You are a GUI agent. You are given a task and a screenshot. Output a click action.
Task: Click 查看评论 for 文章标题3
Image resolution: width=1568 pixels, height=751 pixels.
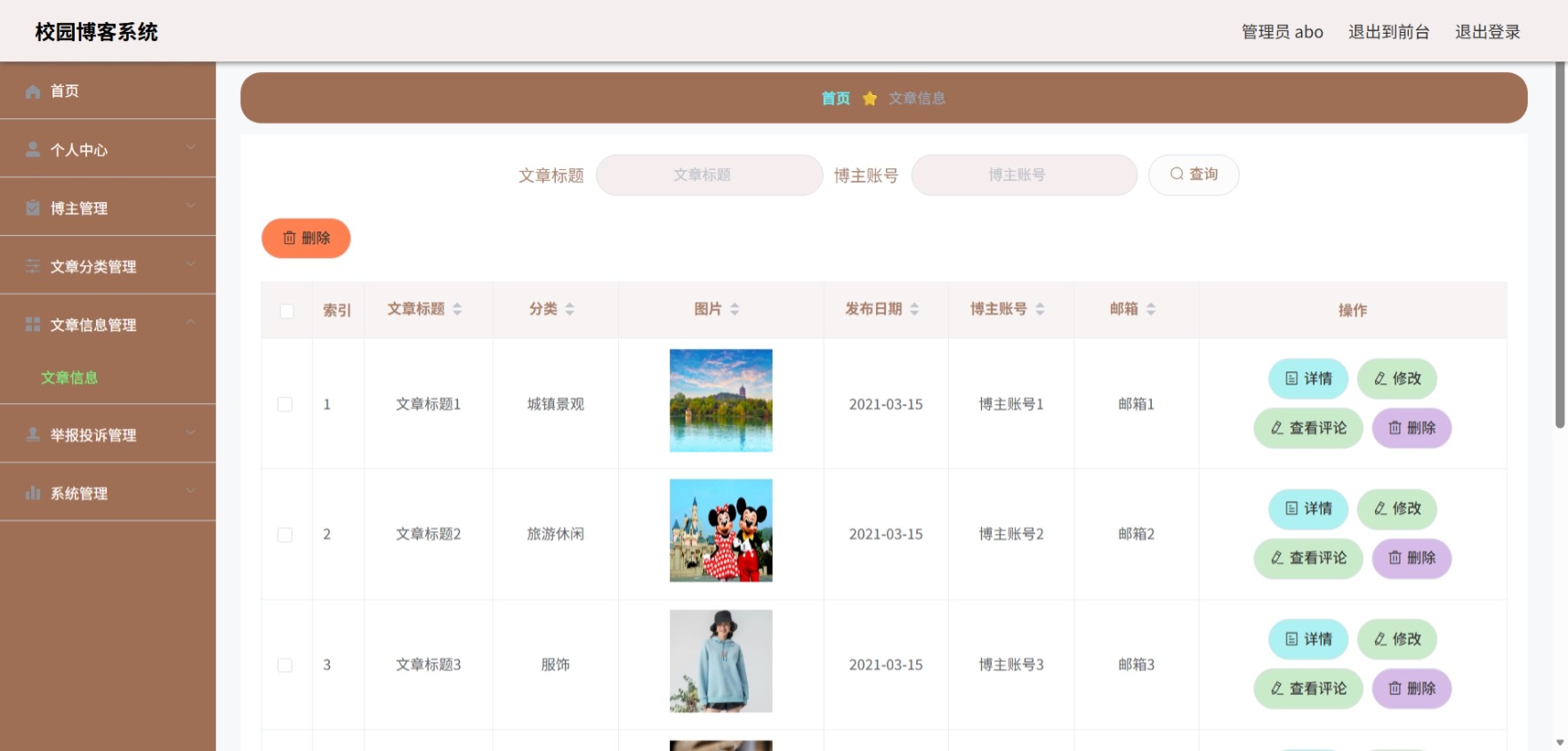click(1308, 689)
